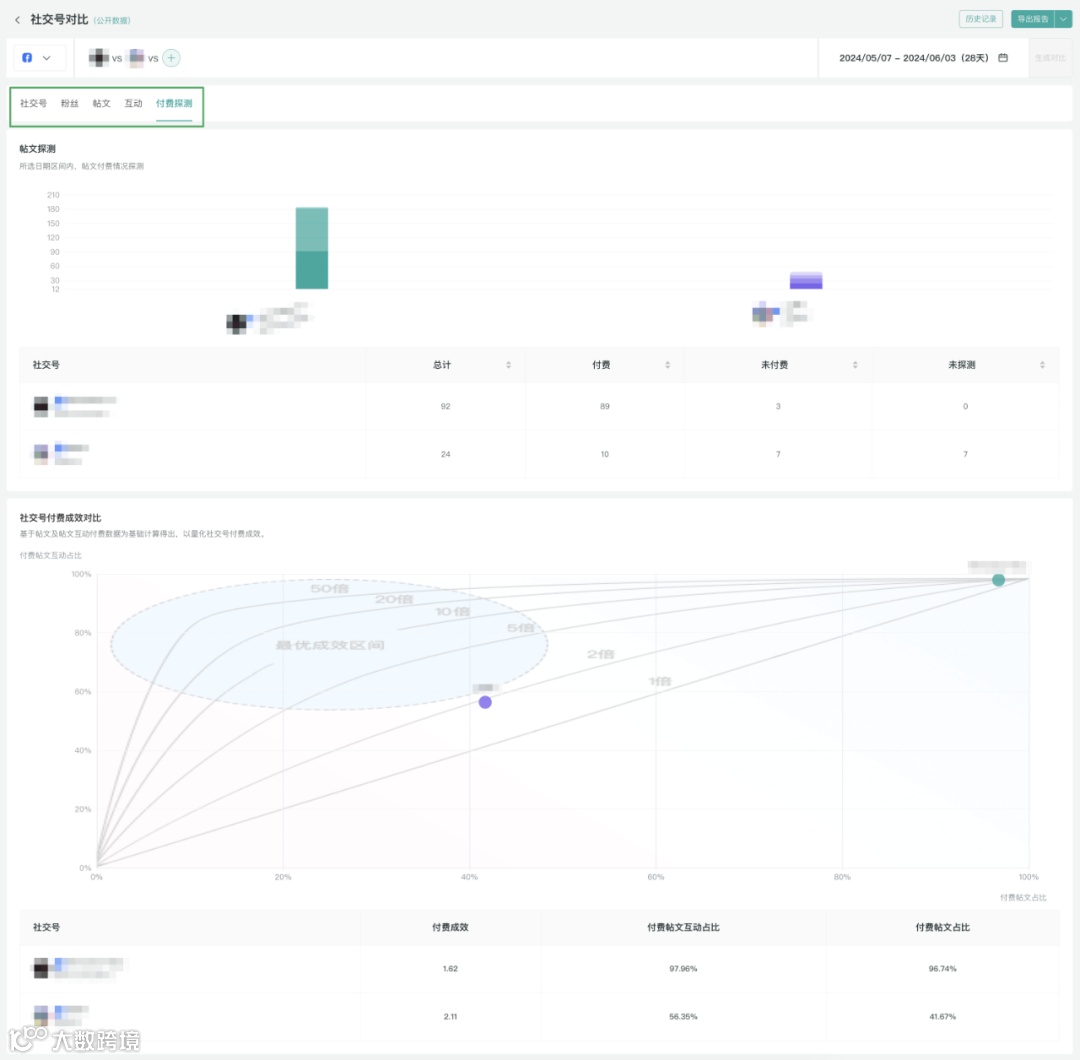Sort table by 未付费 column
This screenshot has height=1060, width=1080.
[855, 365]
